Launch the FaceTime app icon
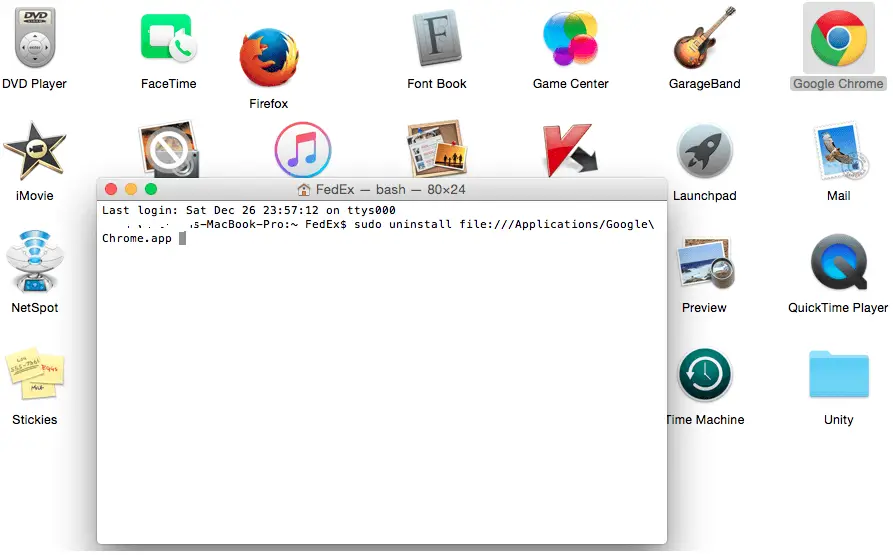The image size is (893, 555). pyautogui.click(x=169, y=38)
